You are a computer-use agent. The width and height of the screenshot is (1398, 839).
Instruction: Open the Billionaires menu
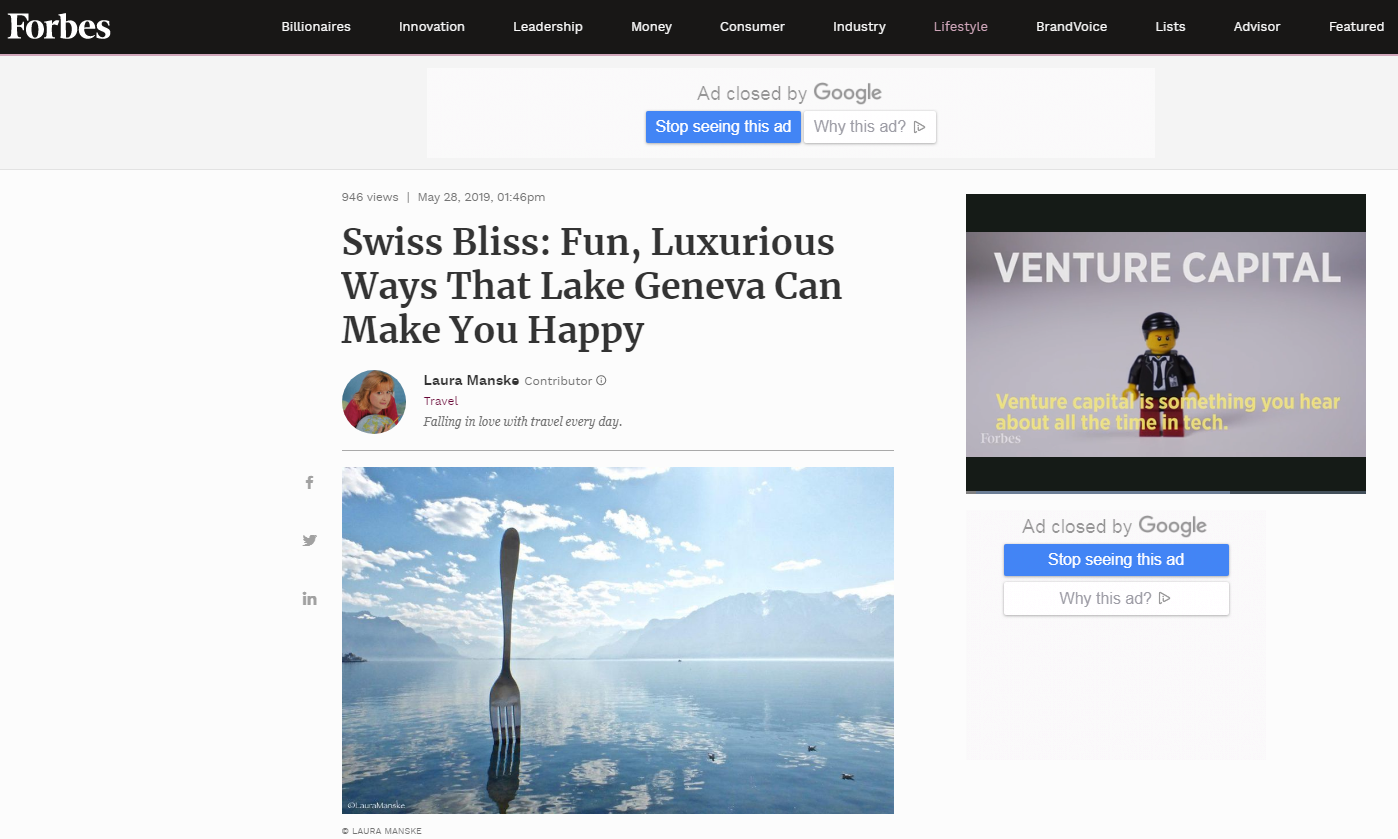pos(316,27)
